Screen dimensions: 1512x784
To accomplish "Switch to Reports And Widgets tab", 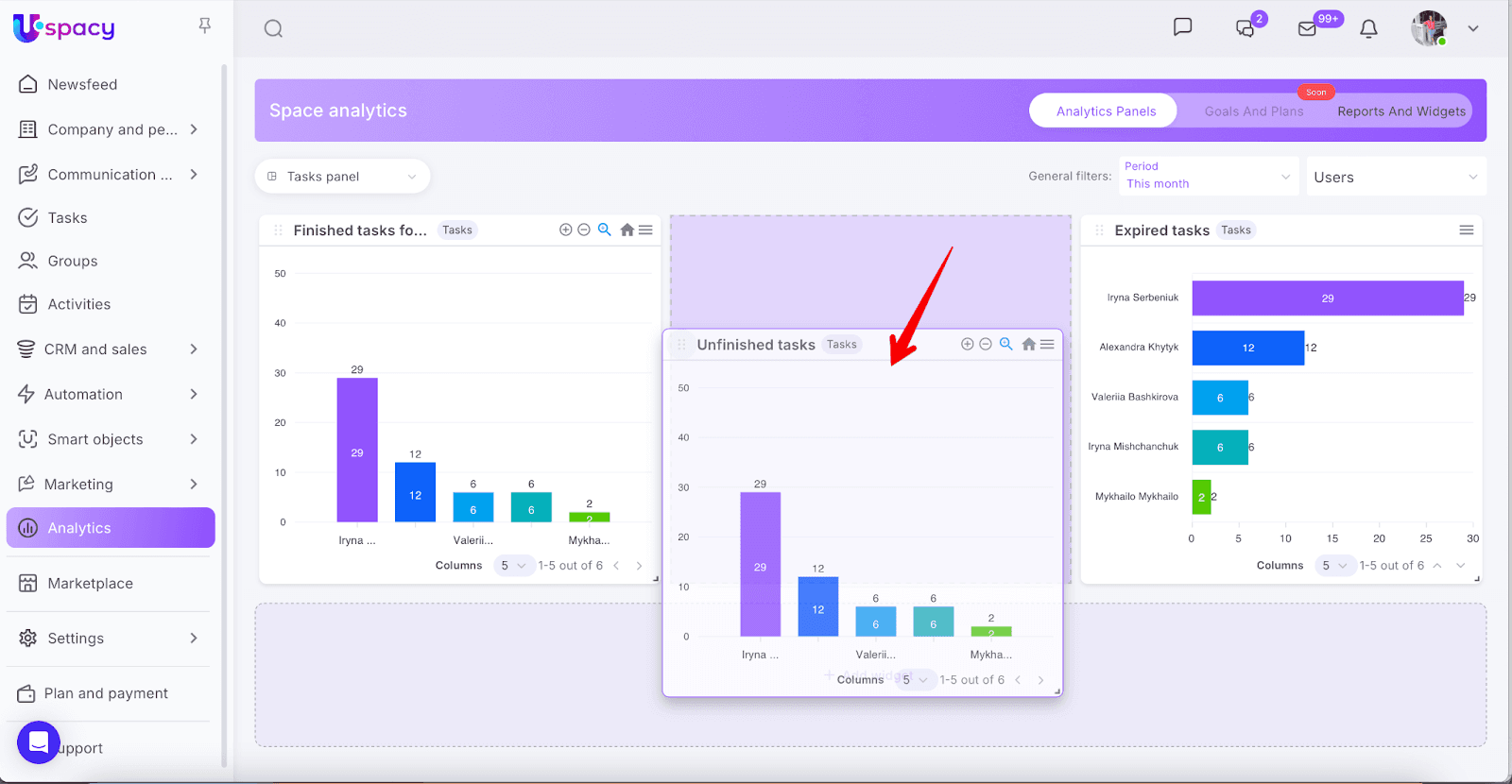I will (1400, 111).
